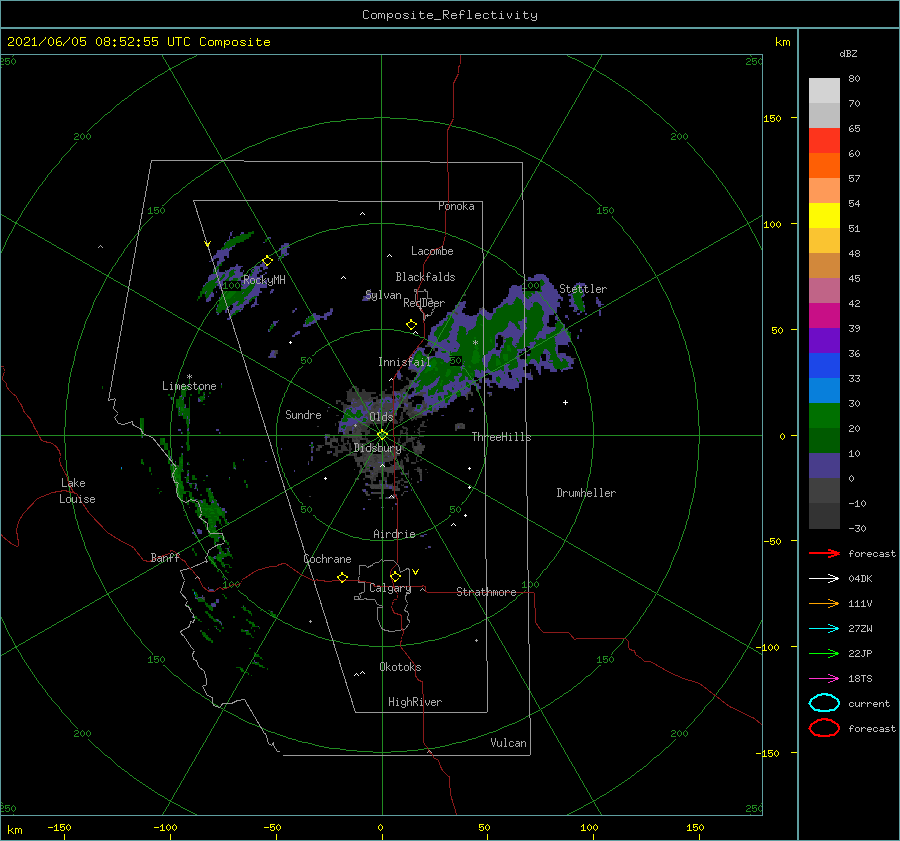The image size is (900, 841).
Task: Click the Okotoks label
Action: click(x=400, y=667)
